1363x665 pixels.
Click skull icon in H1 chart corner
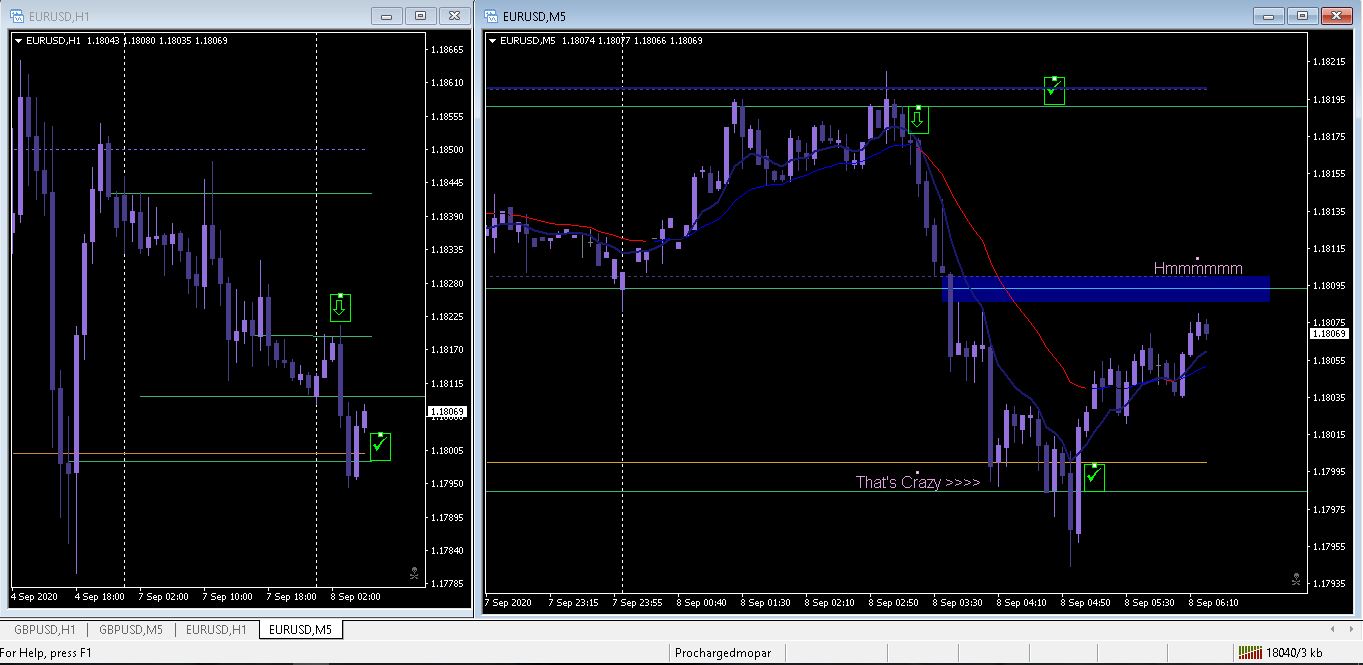(x=415, y=573)
